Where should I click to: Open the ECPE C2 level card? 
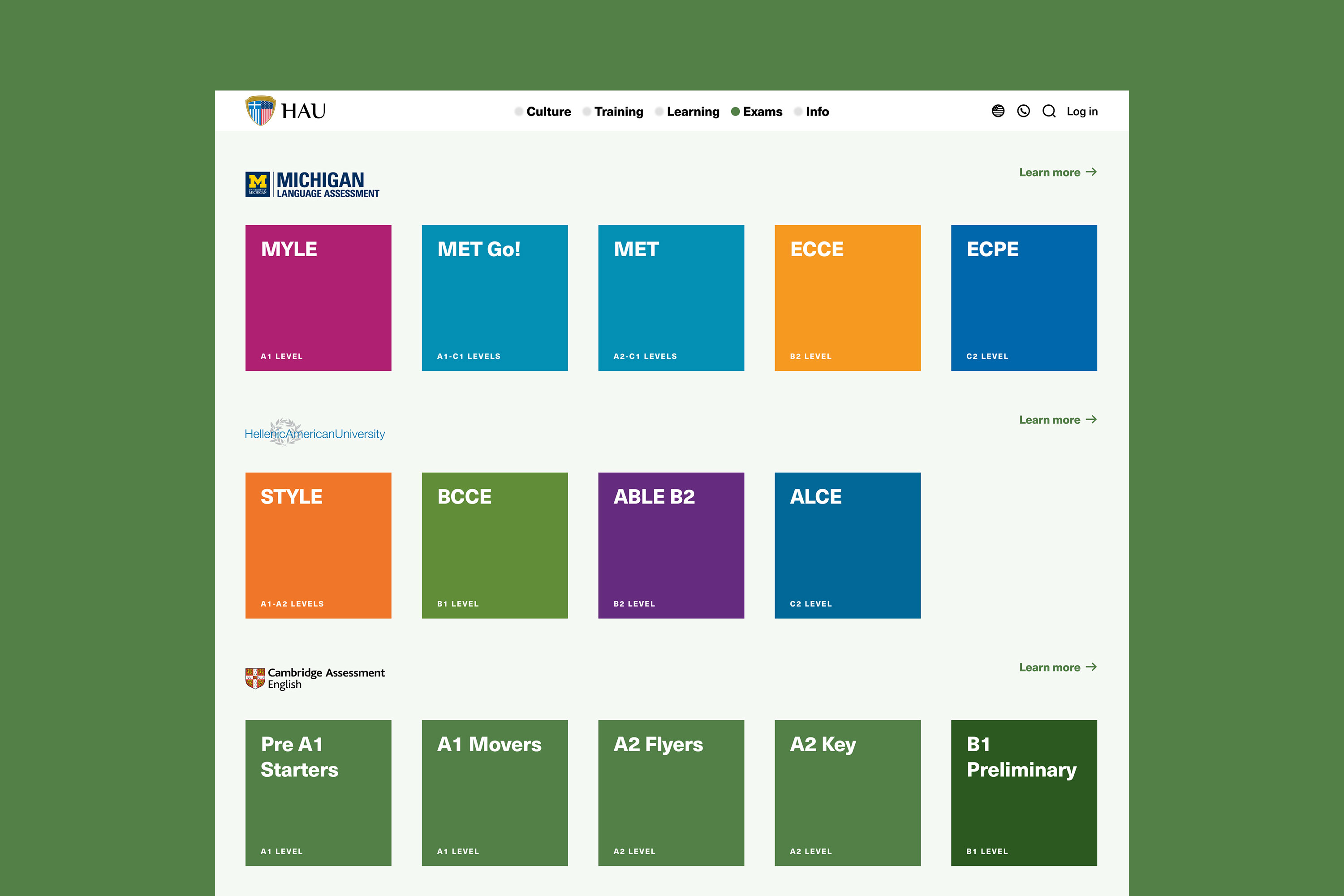point(1024,298)
